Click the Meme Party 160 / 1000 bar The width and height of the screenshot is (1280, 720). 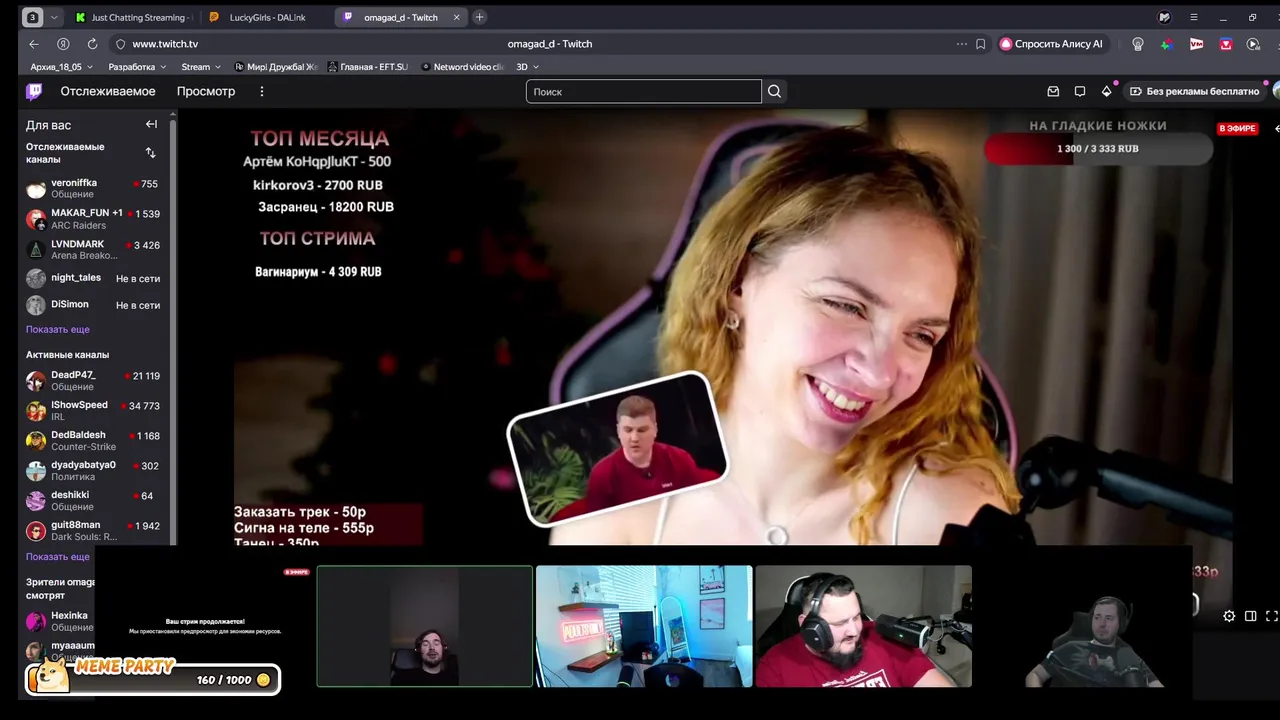click(153, 679)
